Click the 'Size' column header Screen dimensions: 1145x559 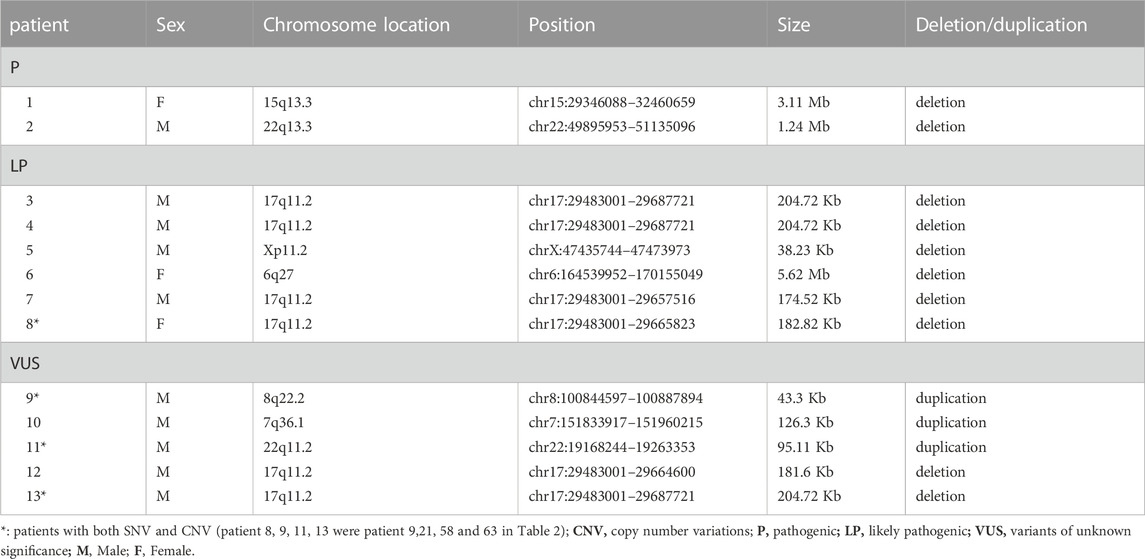point(794,24)
